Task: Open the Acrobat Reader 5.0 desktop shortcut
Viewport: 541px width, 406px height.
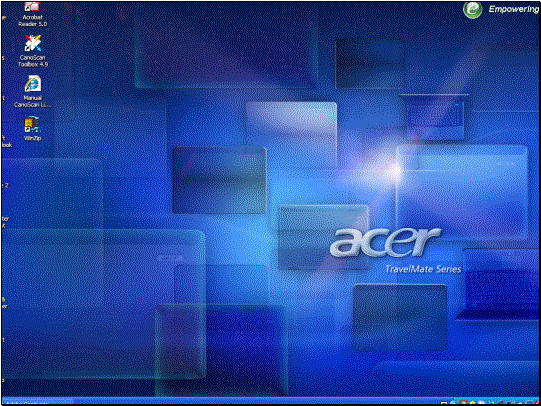Action: pos(32,6)
